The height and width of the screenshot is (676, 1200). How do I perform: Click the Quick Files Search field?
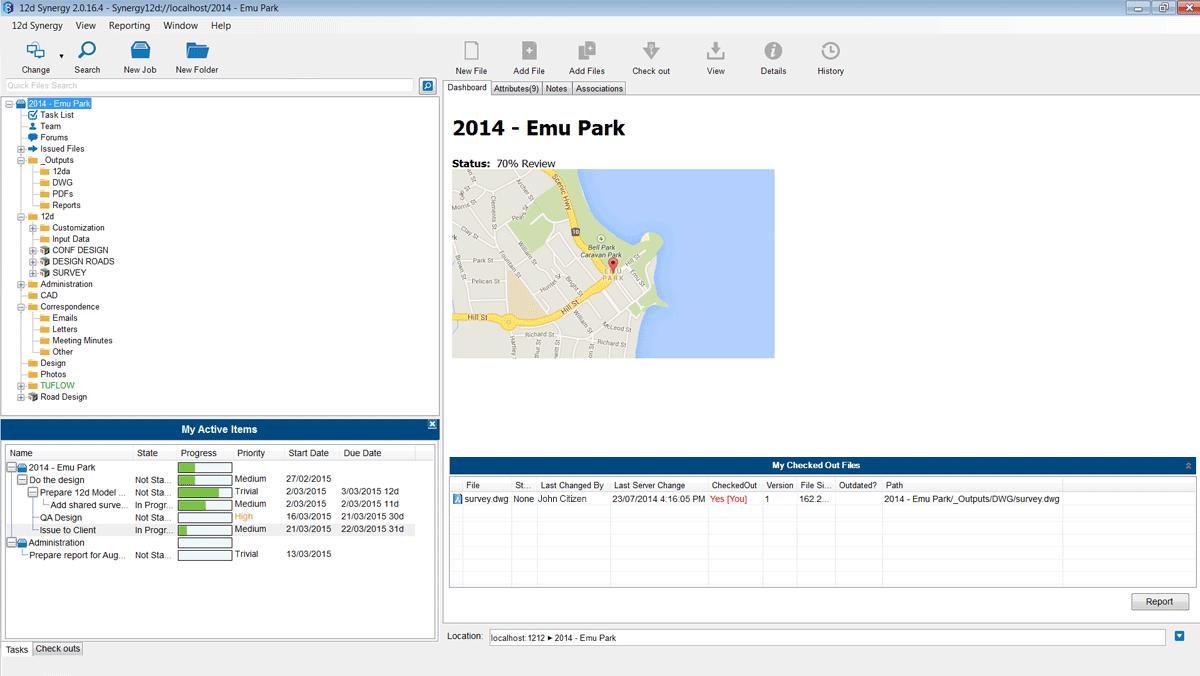(209, 86)
